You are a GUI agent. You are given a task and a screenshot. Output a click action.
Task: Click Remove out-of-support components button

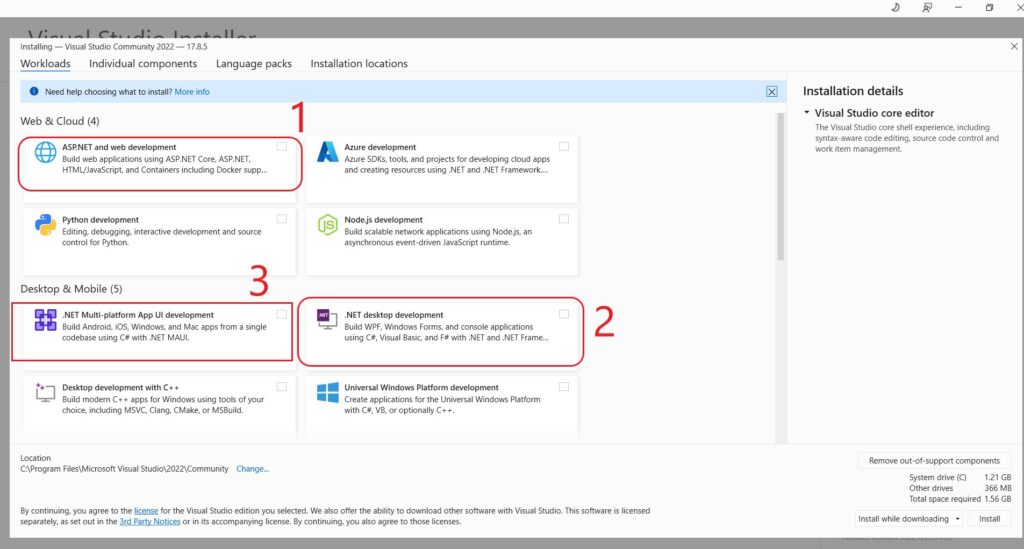[x=934, y=461]
